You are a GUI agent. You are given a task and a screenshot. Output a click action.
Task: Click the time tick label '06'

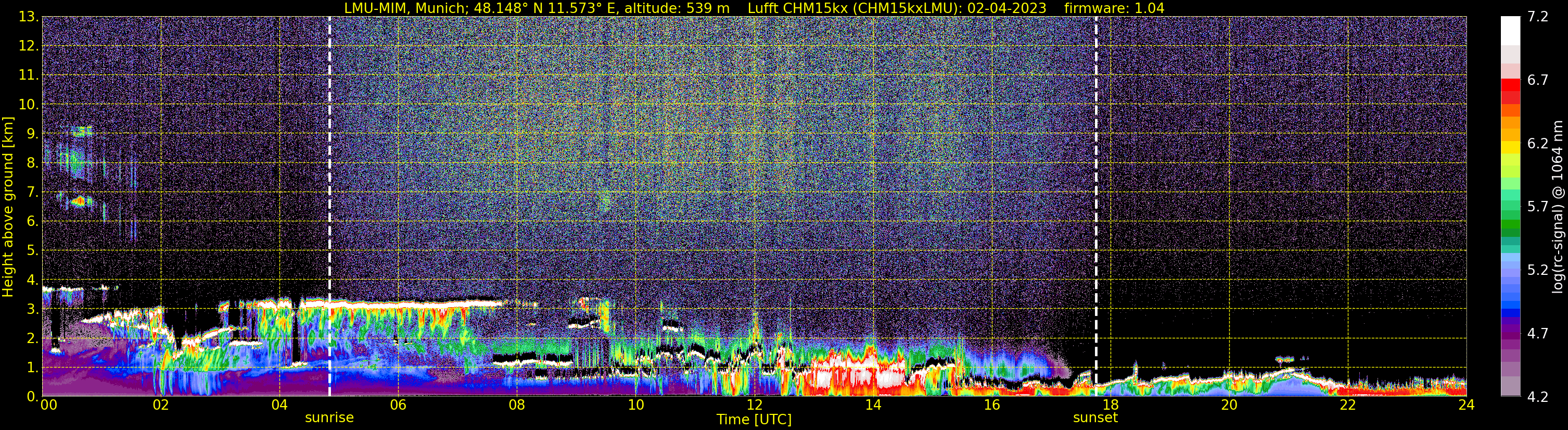[x=398, y=405]
